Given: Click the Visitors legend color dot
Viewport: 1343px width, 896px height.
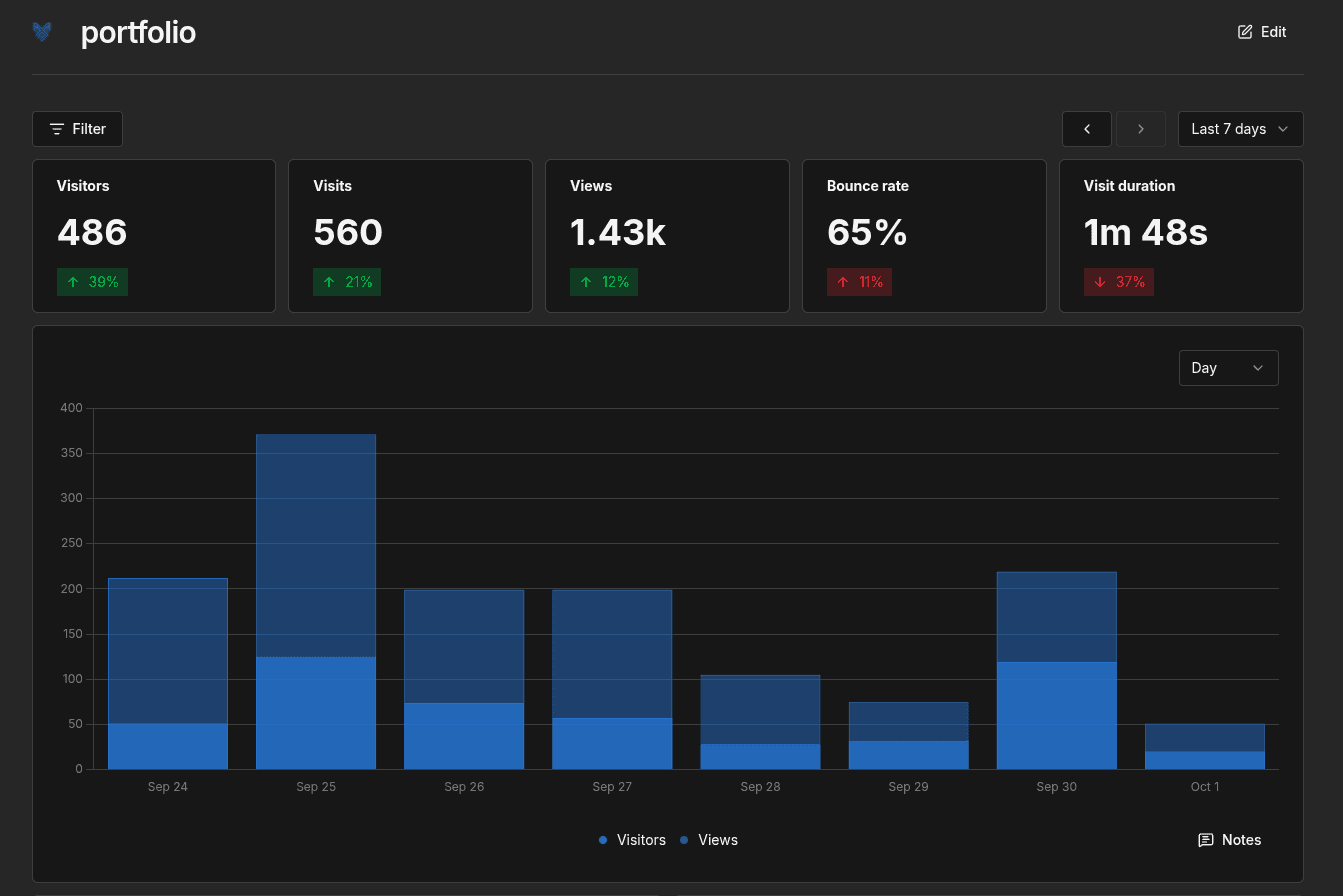Looking at the screenshot, I should 603,840.
